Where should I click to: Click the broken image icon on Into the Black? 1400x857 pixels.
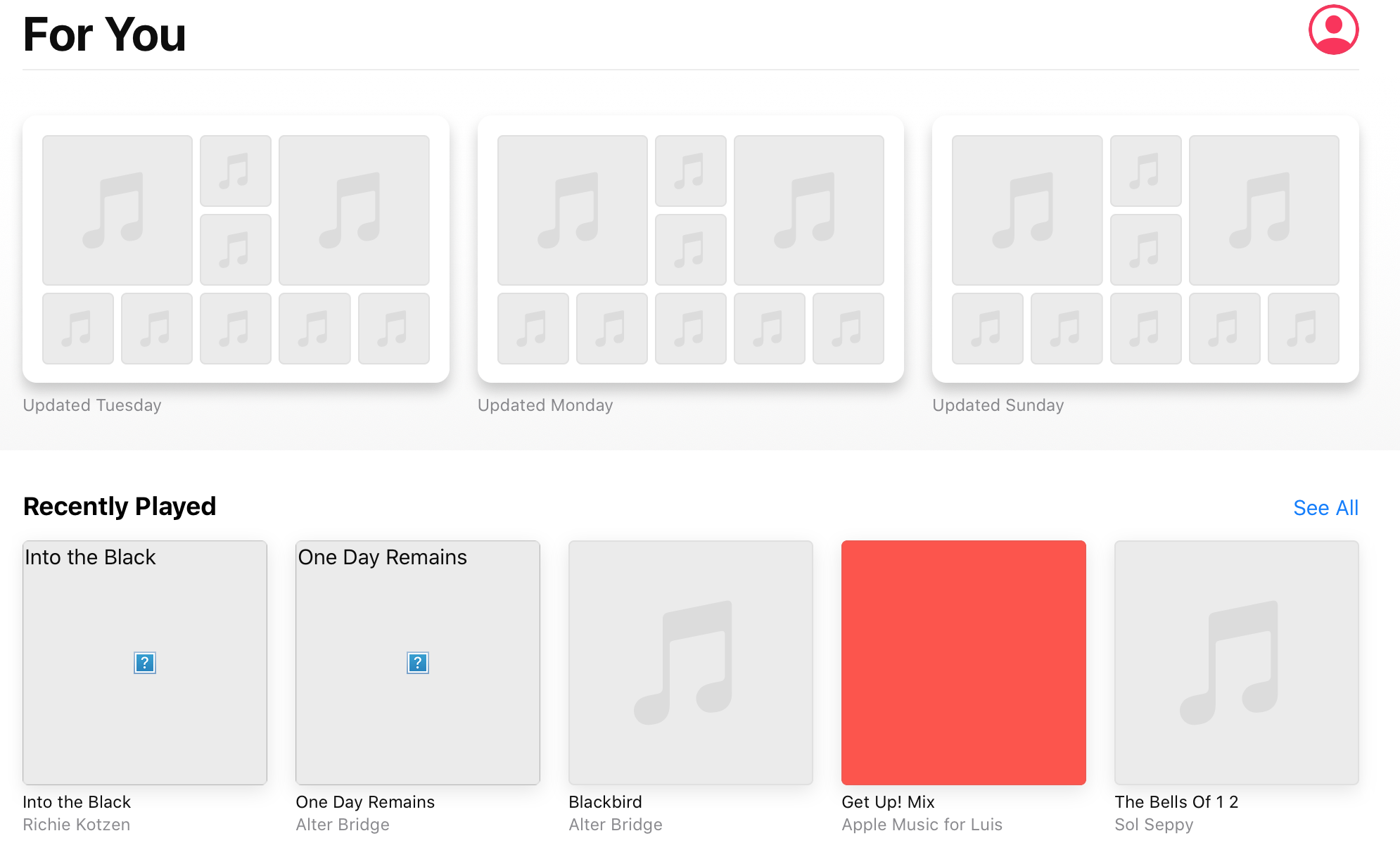click(144, 662)
